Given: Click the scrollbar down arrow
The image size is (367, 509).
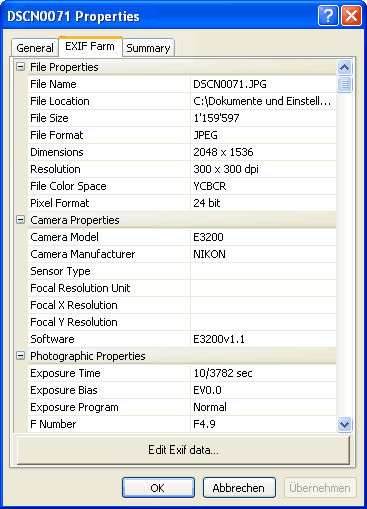Looking at the screenshot, I should (344, 425).
